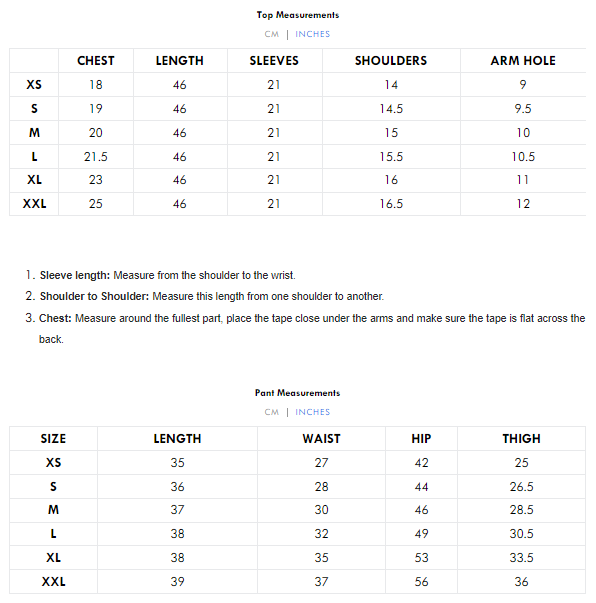Click the SLEEVES column header

274,61
